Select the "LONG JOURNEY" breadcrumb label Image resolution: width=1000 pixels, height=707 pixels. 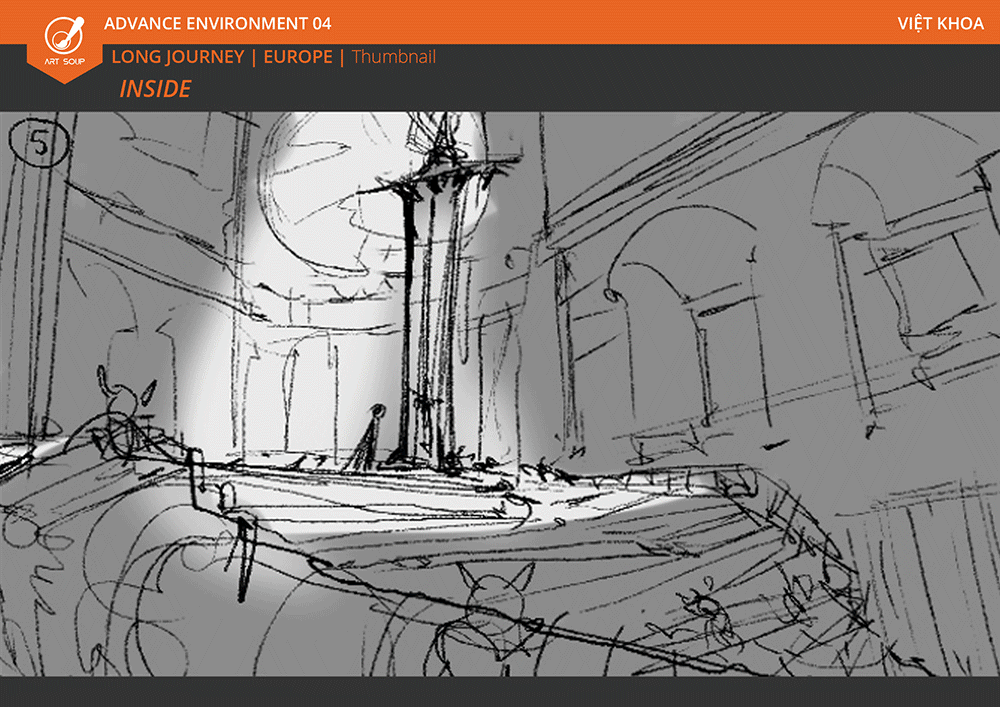(x=178, y=57)
